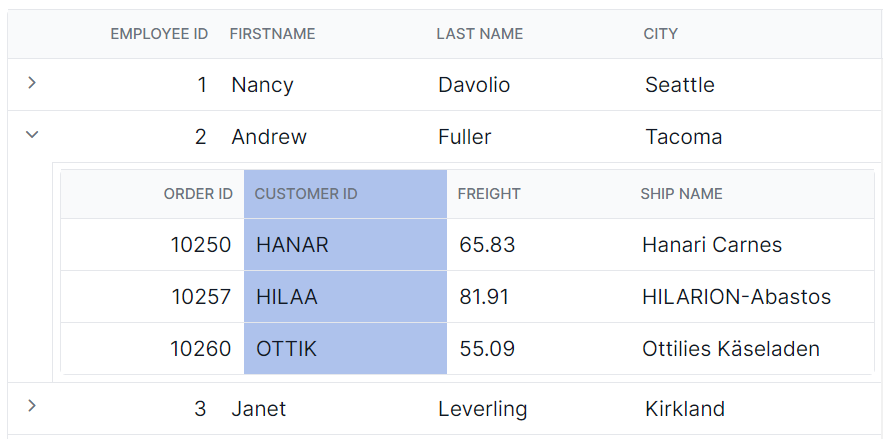Image resolution: width=883 pixels, height=439 pixels.
Task: Click order ID 10250 cell
Action: (x=153, y=245)
